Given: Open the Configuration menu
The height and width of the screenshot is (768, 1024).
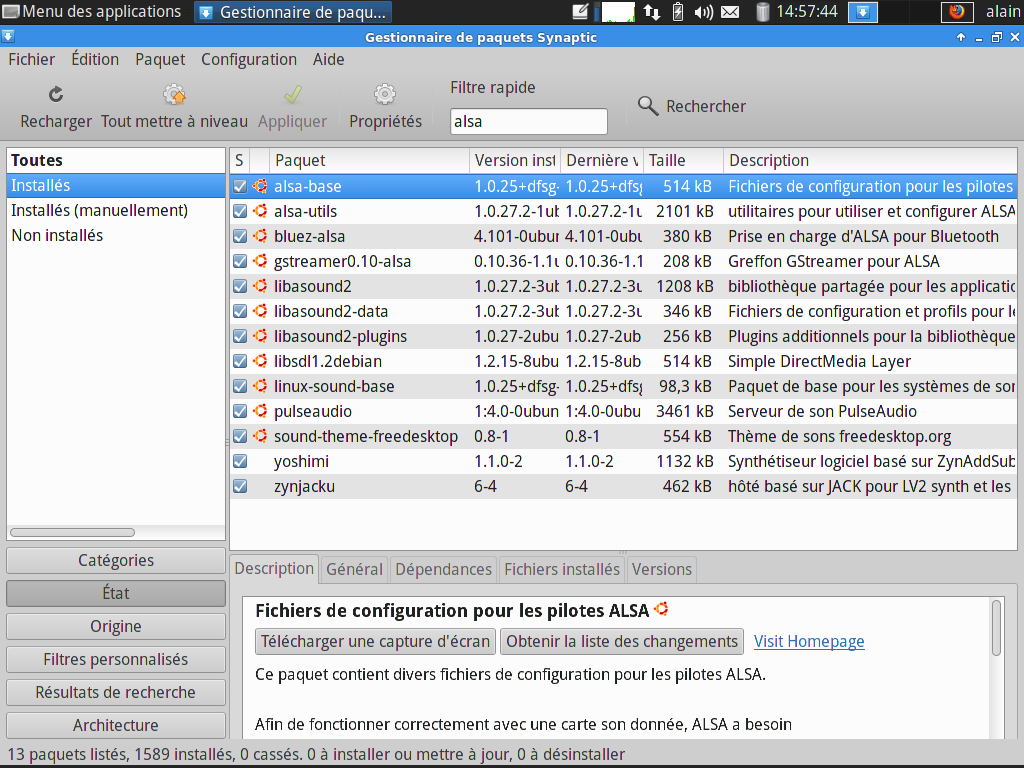Looking at the screenshot, I should 249,59.
